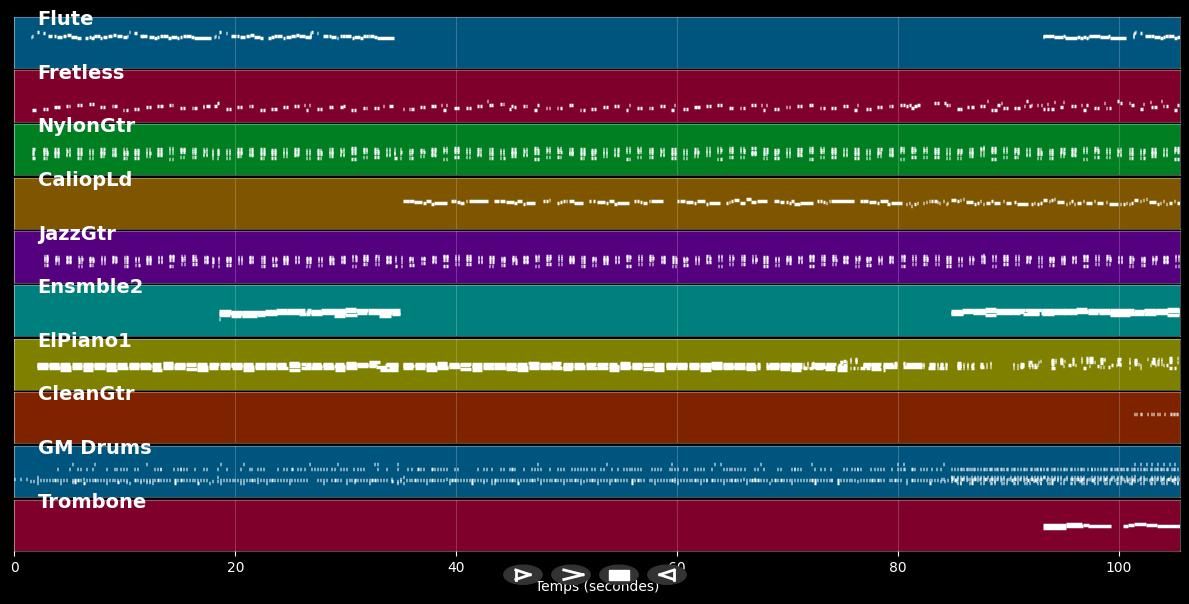The height and width of the screenshot is (604, 1189).
Task: Select the Trombone track label
Action: coord(92,502)
